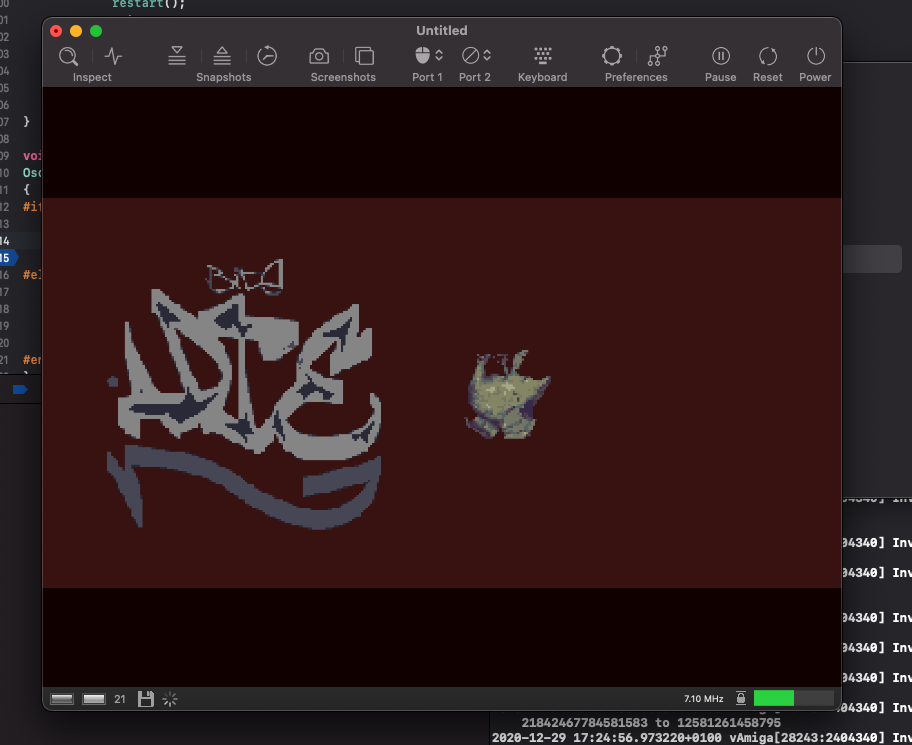Toggle the warp mode lock icon
This screenshot has width=912, height=745.
[740, 698]
